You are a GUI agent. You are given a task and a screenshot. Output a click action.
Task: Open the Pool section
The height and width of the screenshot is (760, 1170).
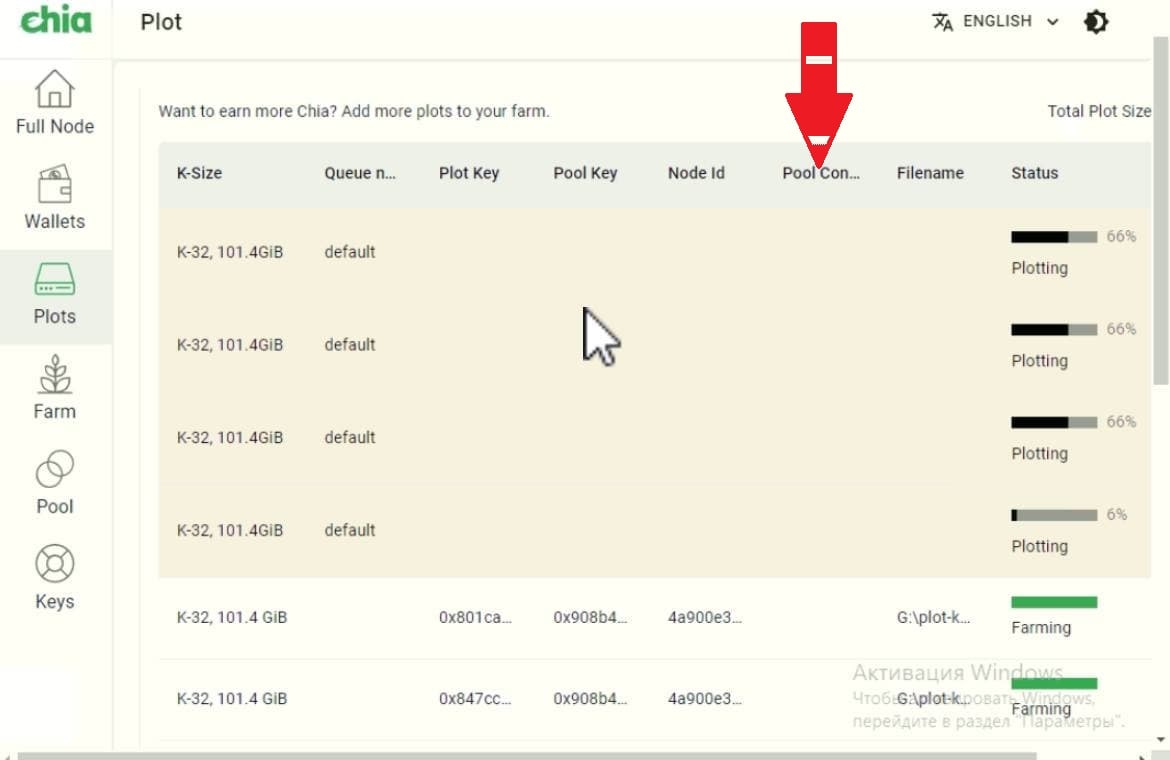point(54,483)
